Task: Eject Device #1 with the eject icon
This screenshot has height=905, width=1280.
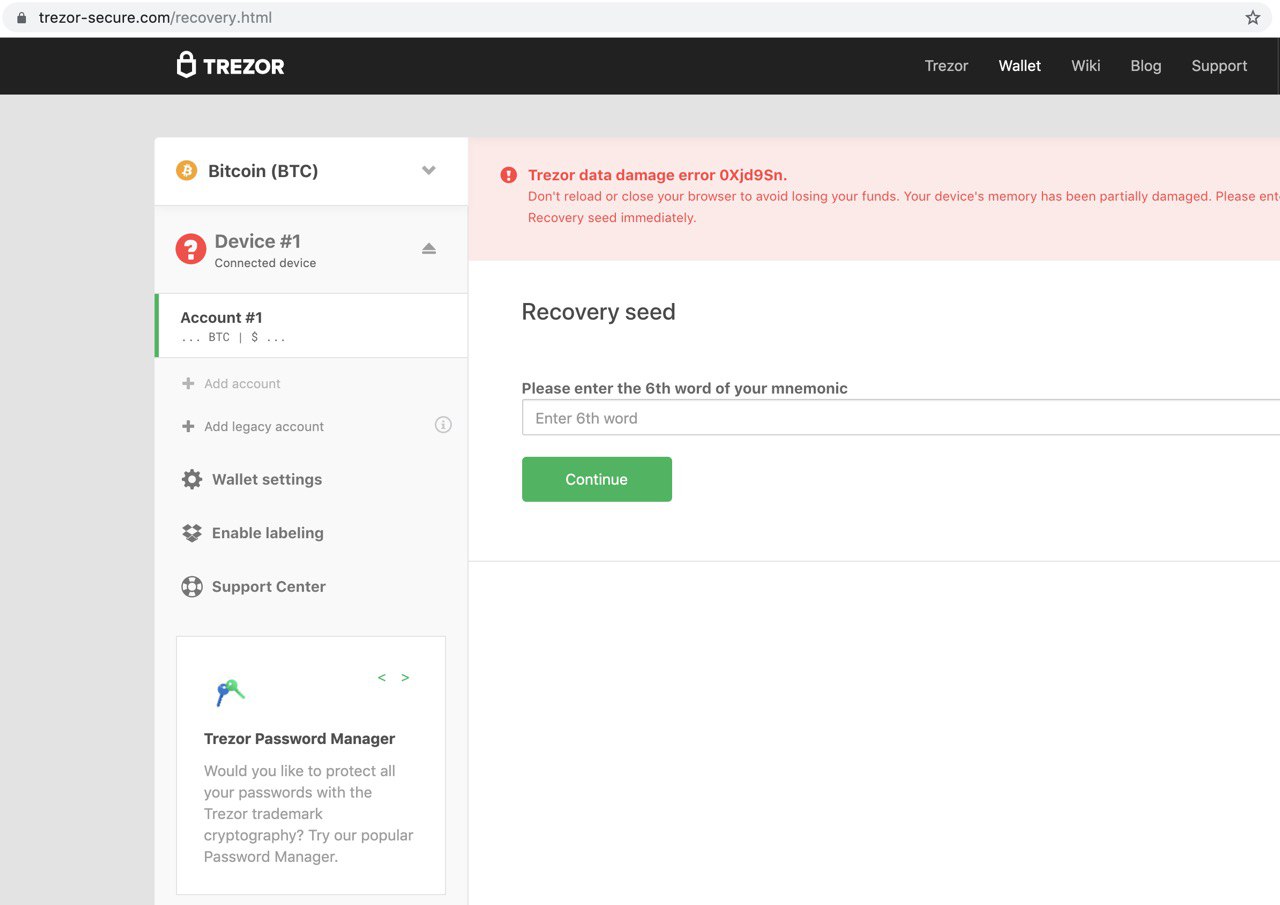Action: coord(429,248)
